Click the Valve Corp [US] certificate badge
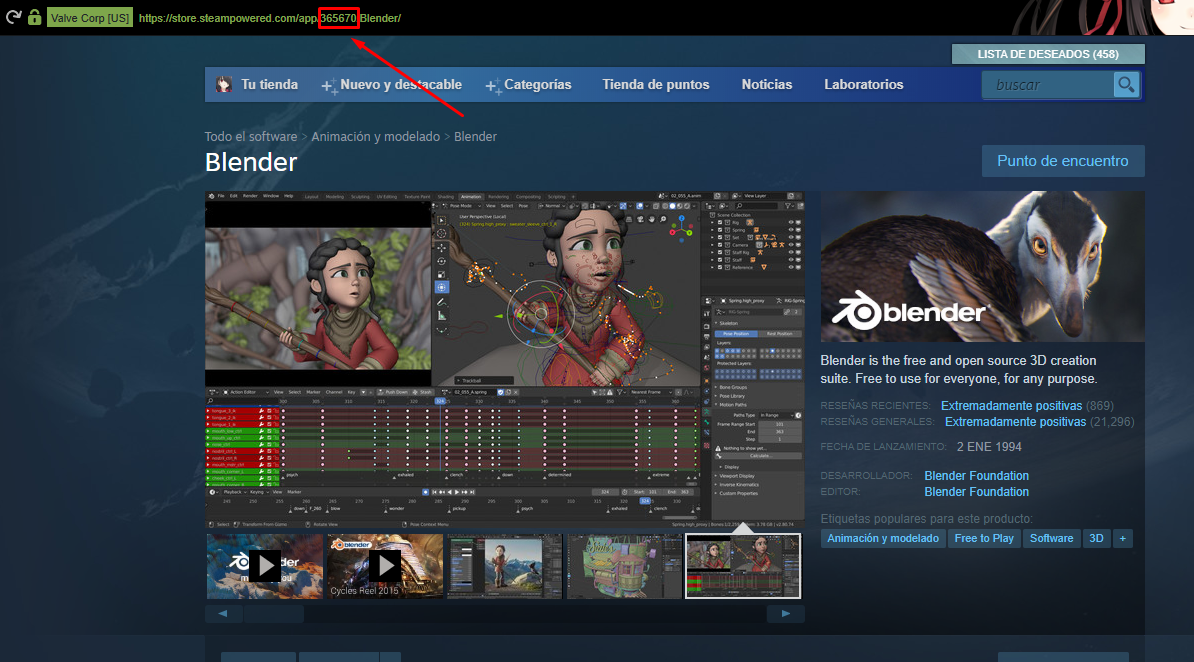1194x662 pixels. coord(90,18)
